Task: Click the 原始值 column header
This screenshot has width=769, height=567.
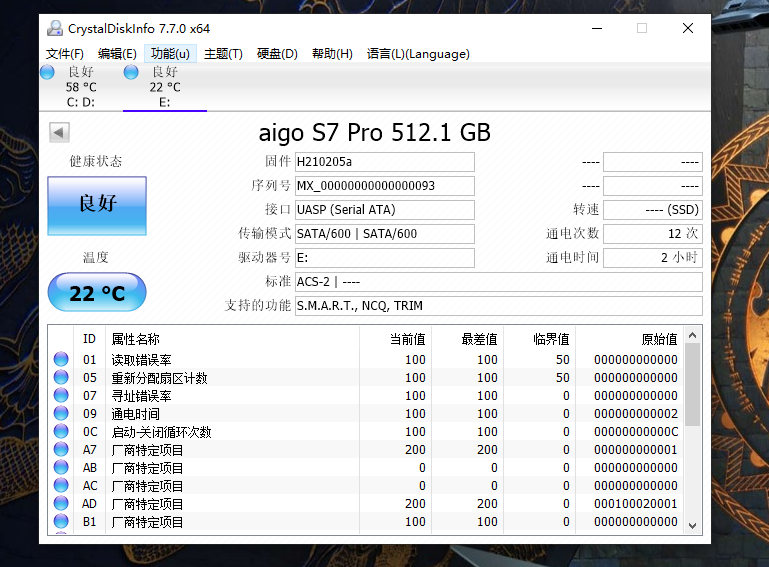Action: pos(630,339)
